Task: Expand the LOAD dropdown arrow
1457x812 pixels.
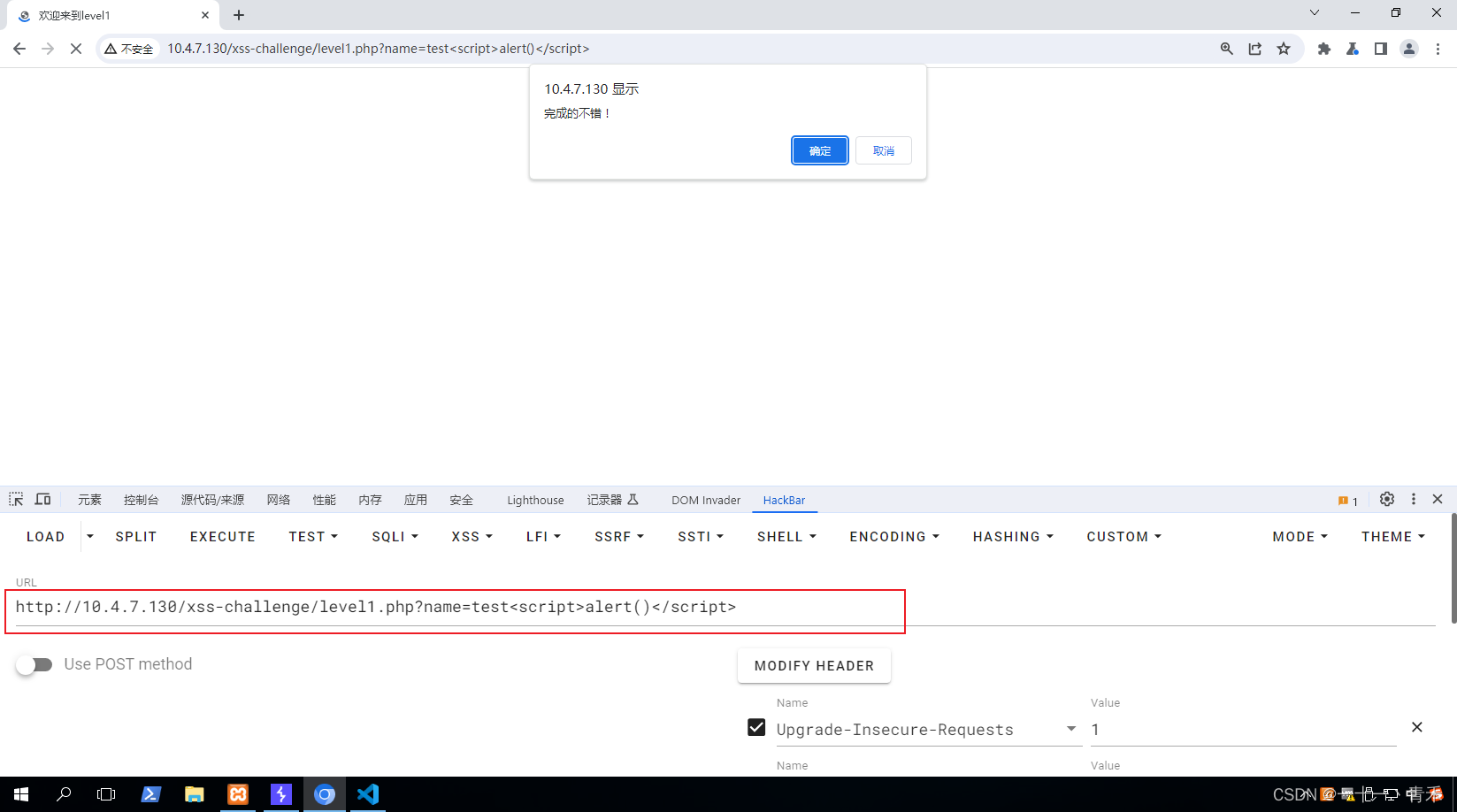Action: [x=90, y=537]
